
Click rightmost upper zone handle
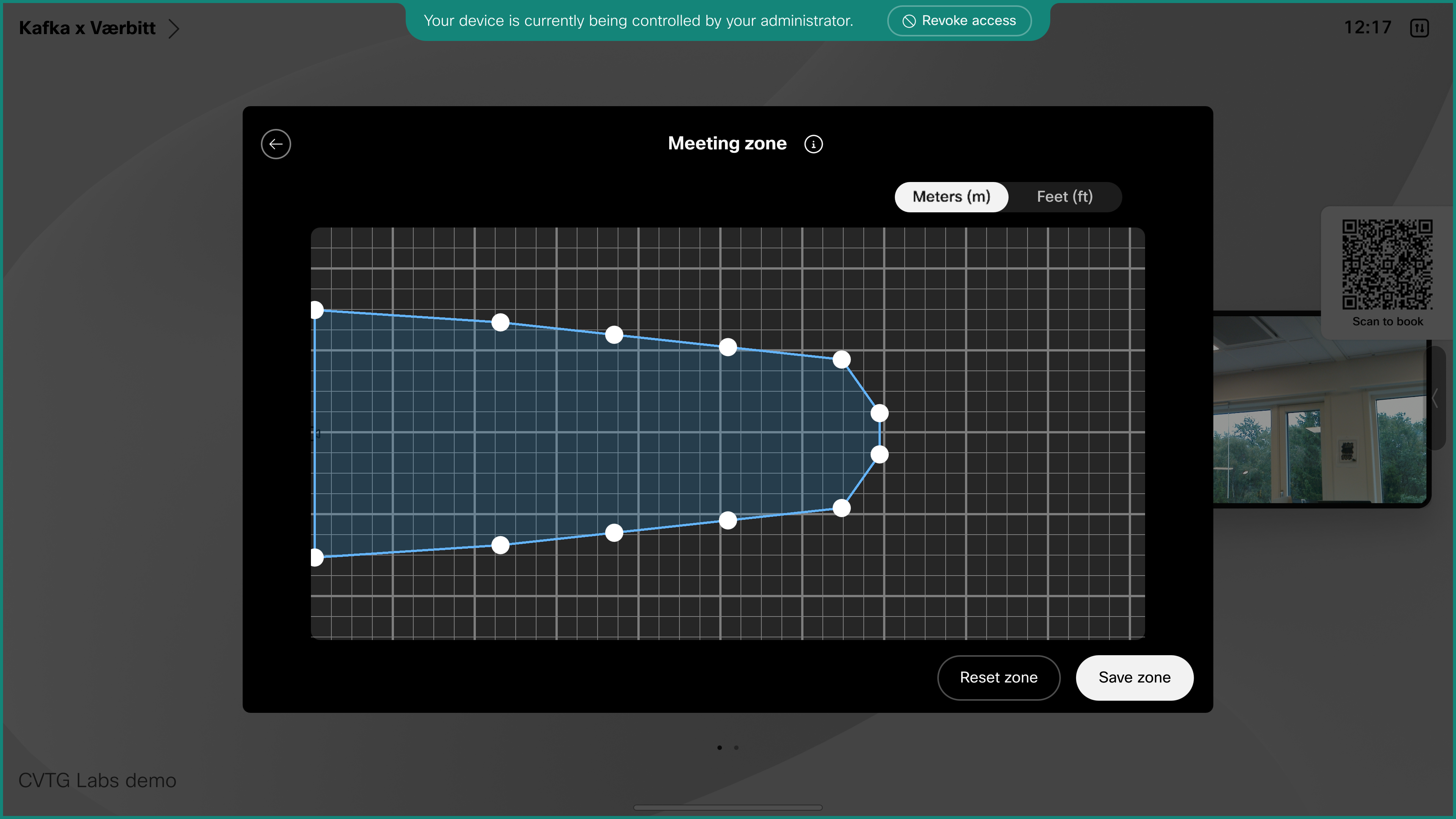click(x=879, y=413)
